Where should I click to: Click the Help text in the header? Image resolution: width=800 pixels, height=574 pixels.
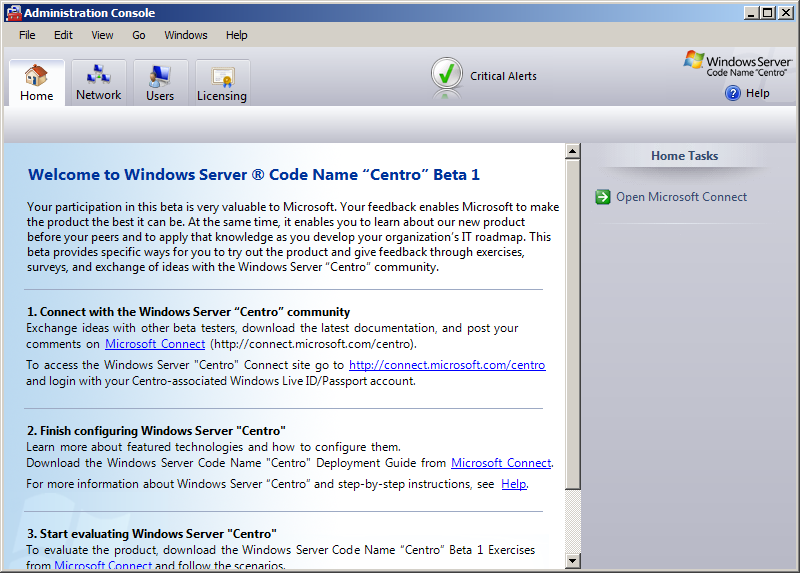pos(758,93)
